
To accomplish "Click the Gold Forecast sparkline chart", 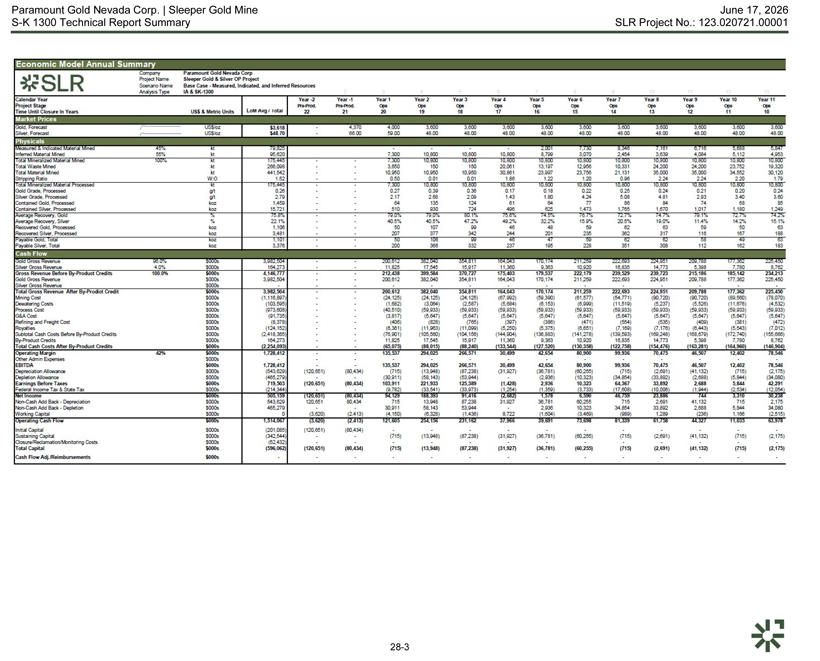I will [x=161, y=127].
